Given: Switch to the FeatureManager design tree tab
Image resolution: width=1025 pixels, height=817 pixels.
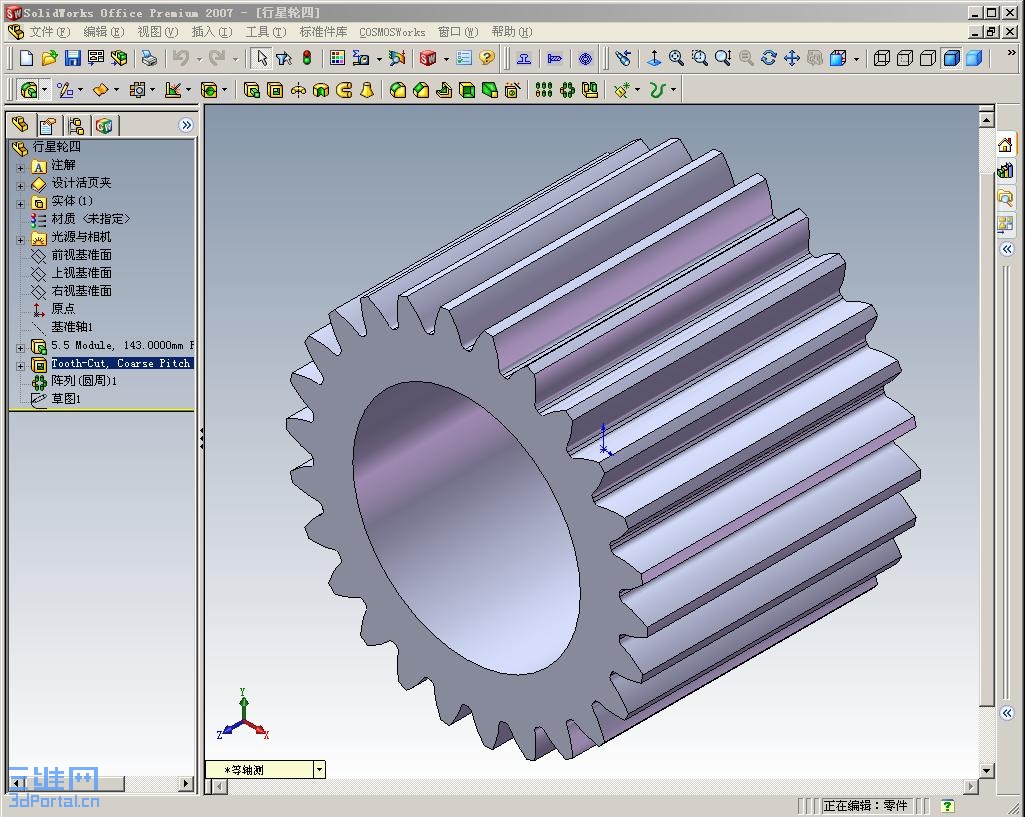Looking at the screenshot, I should (x=20, y=125).
